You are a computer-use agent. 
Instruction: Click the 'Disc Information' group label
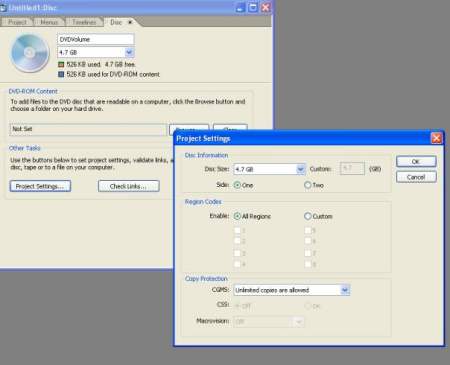coord(206,155)
